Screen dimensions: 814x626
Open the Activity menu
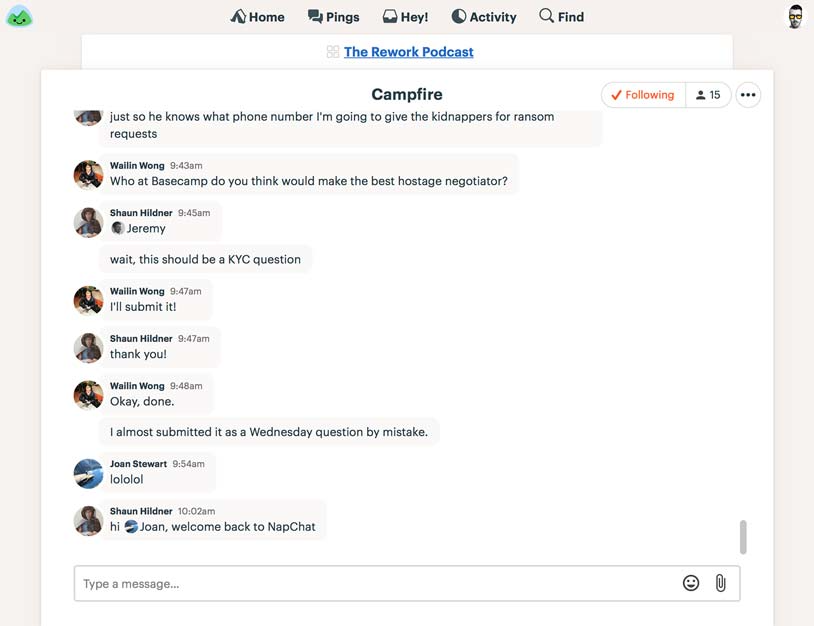(x=483, y=17)
